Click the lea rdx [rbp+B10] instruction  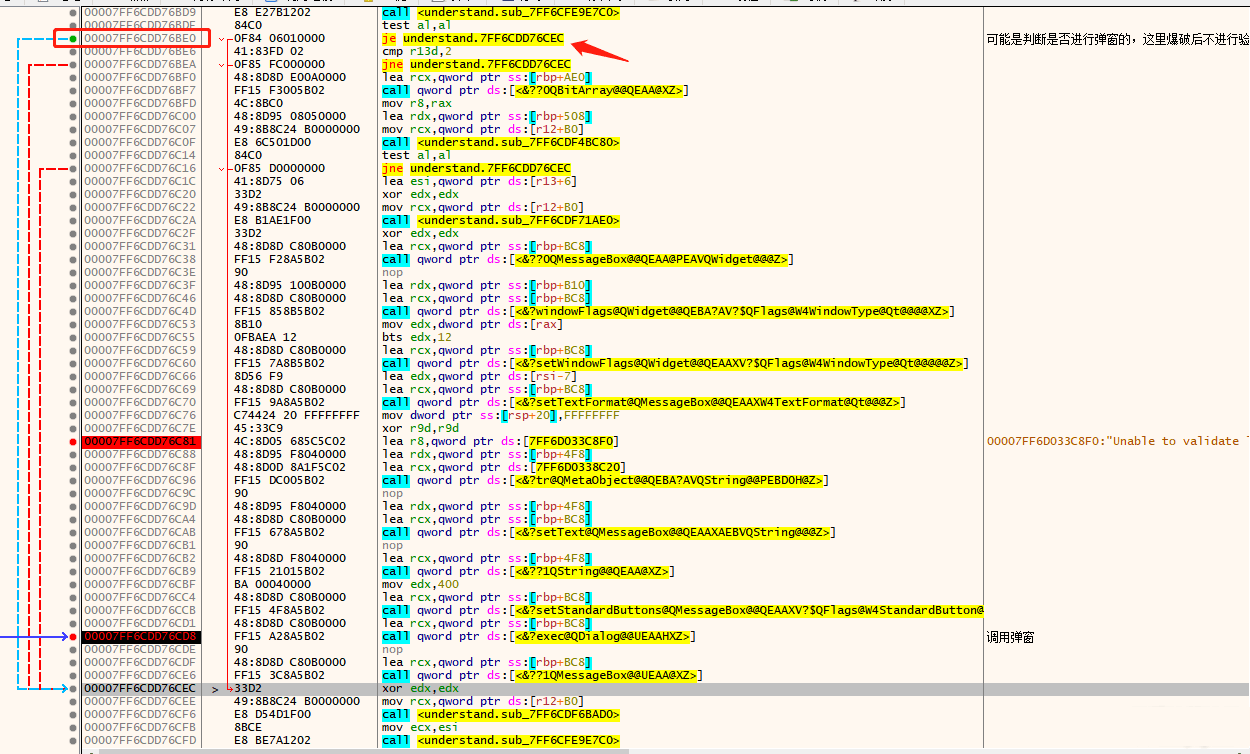(x=486, y=285)
